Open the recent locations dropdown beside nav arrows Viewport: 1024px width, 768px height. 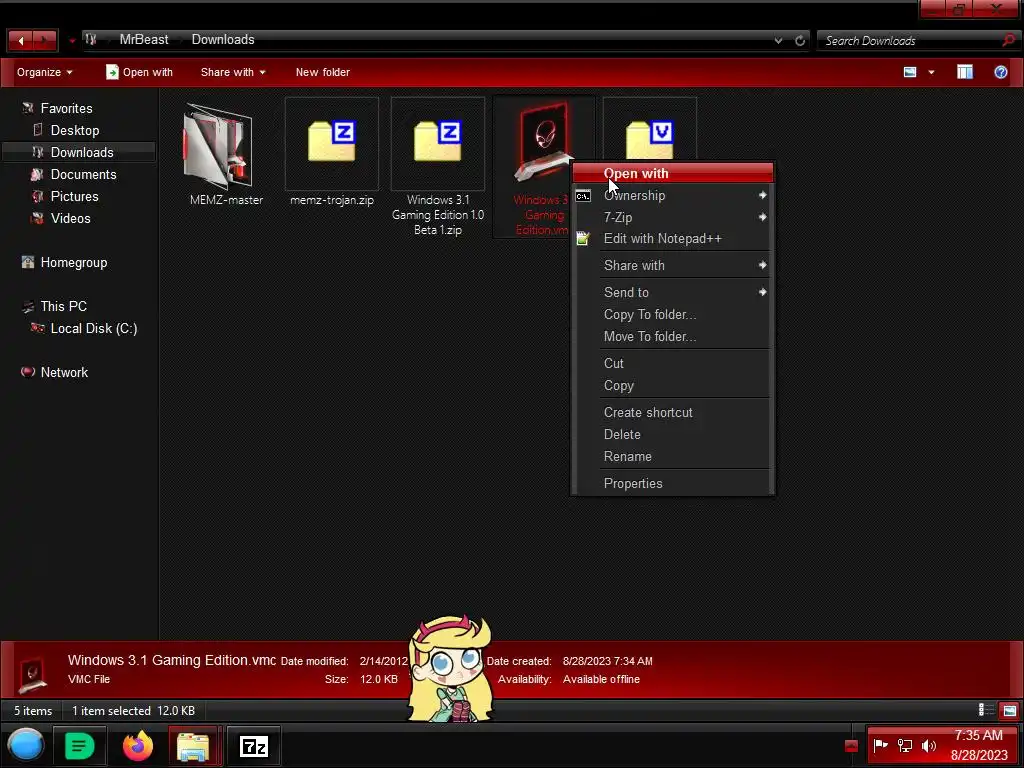point(72,41)
